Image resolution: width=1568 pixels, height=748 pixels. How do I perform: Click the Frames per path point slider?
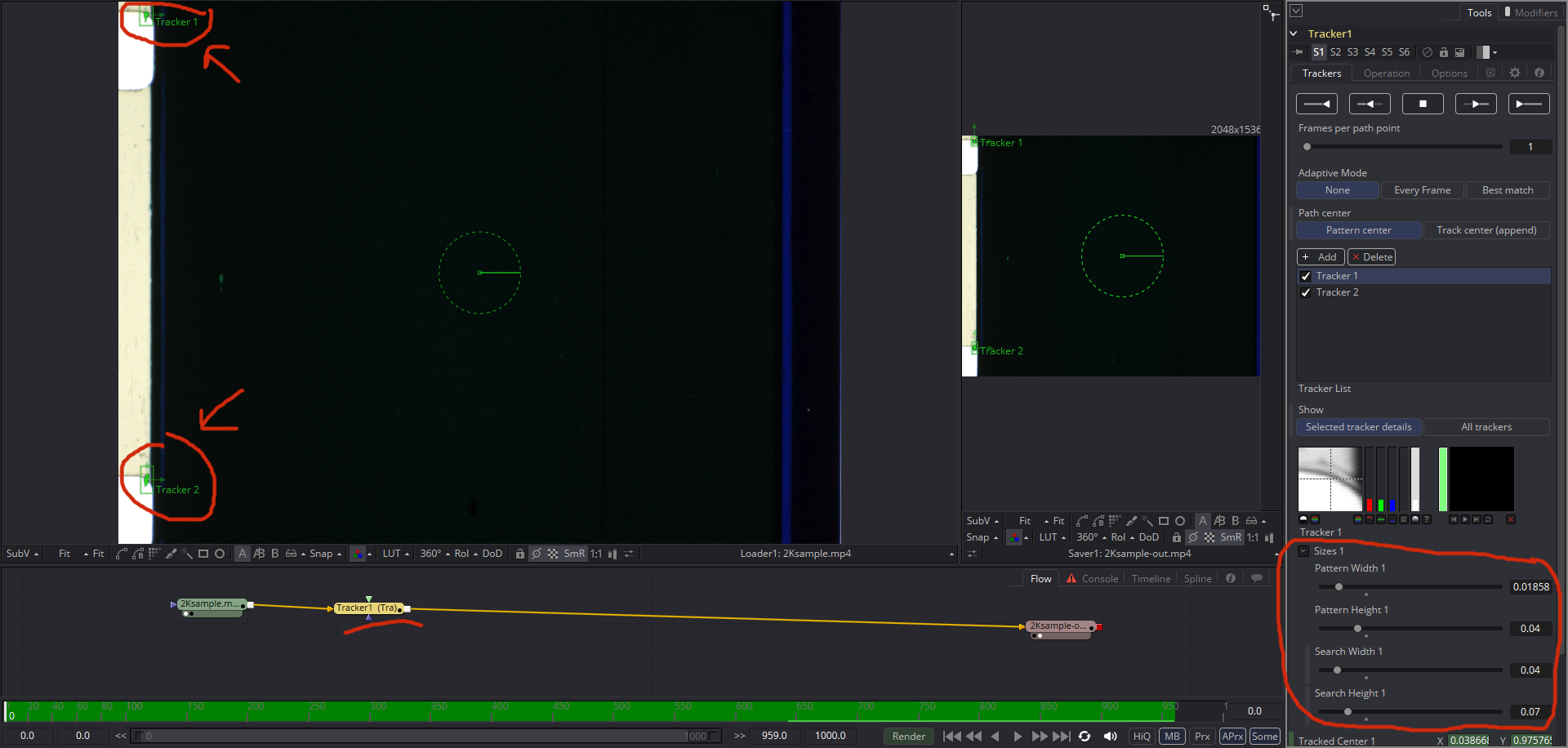pyautogui.click(x=1401, y=147)
